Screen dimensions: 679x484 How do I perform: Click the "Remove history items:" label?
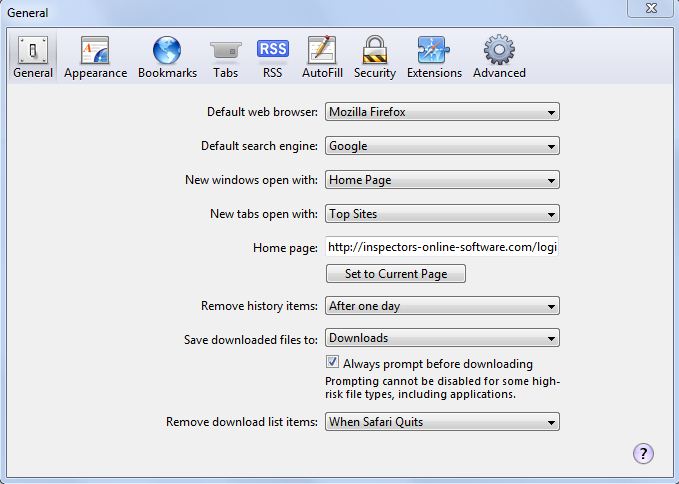coord(259,306)
